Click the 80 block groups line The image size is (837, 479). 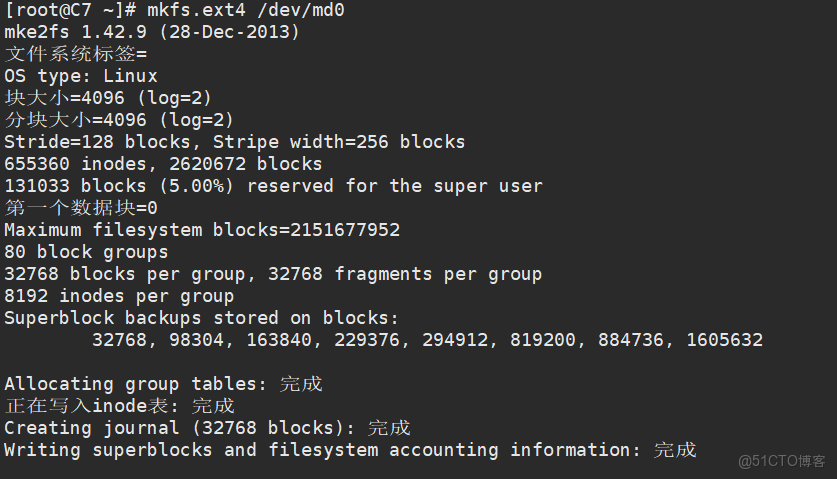[x=86, y=252]
